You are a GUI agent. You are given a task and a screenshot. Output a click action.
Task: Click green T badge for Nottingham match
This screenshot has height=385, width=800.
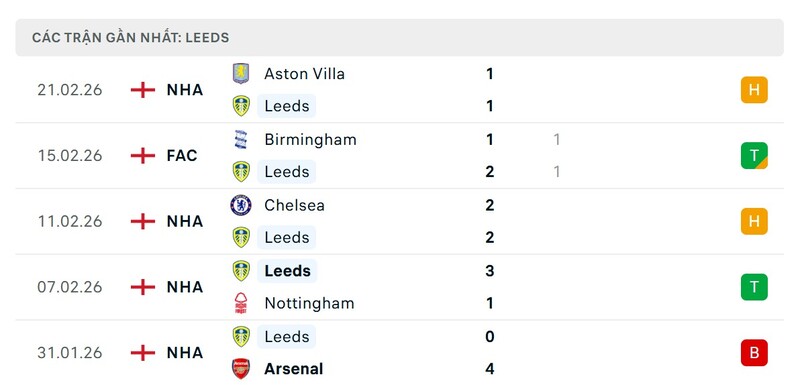tap(754, 287)
